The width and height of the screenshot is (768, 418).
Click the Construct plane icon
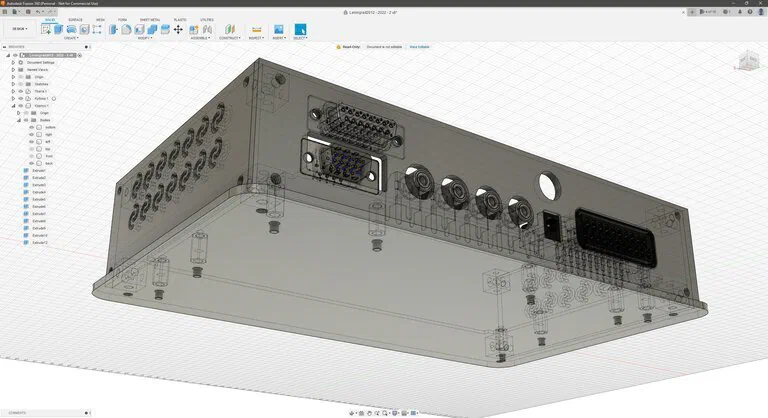click(x=230, y=29)
